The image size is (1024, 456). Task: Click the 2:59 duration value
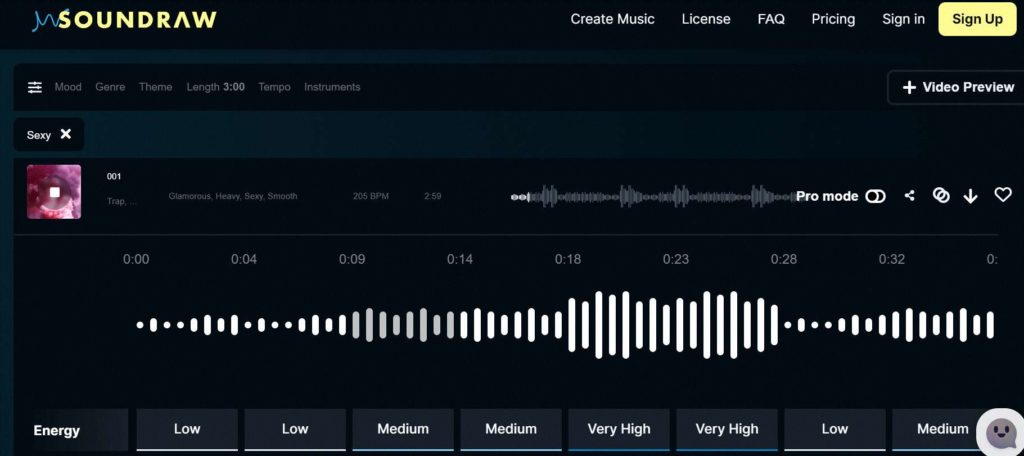[x=432, y=196]
